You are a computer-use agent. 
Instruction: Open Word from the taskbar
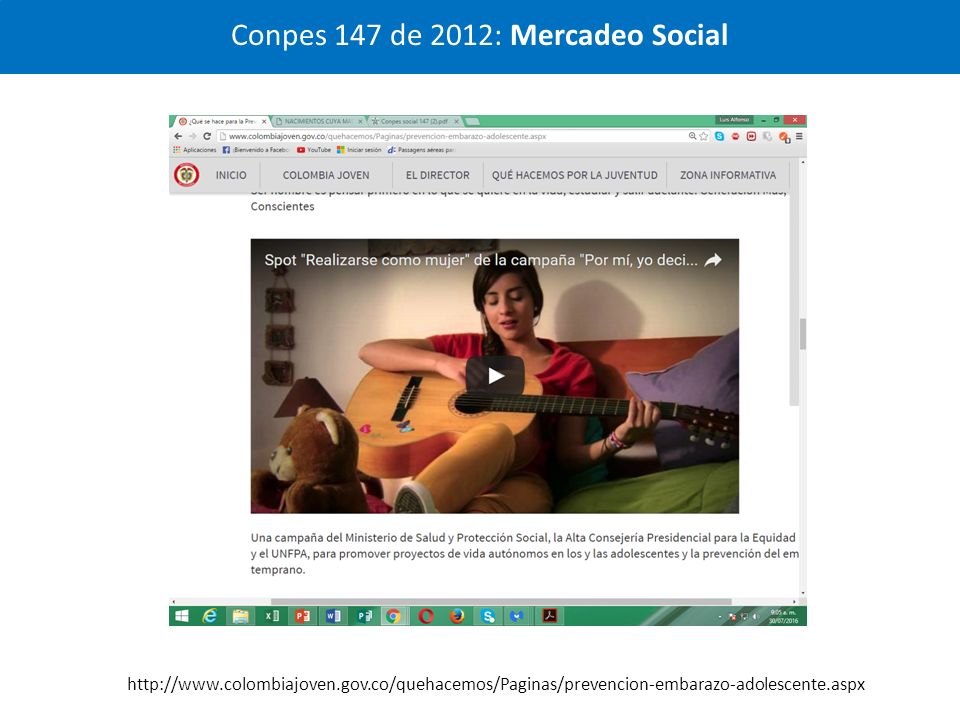point(334,616)
